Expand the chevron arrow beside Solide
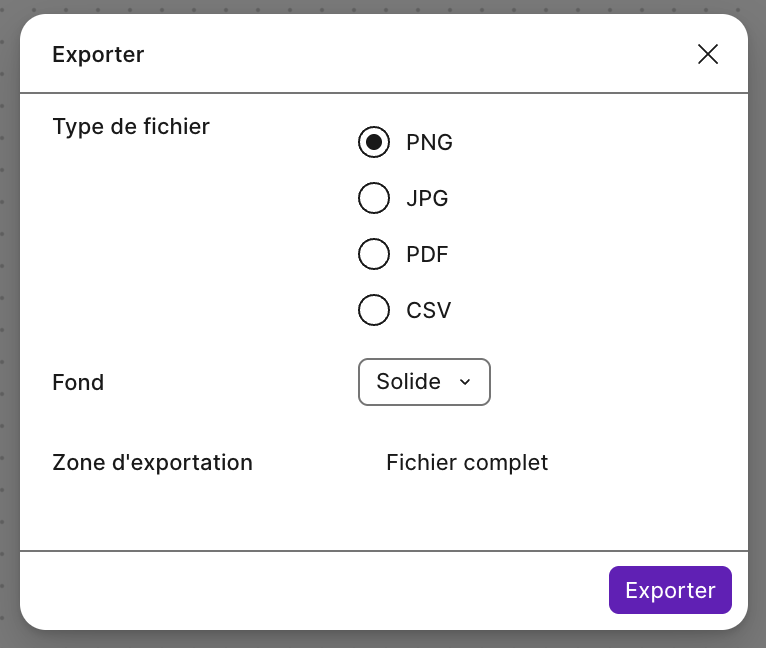The width and height of the screenshot is (766, 648). [464, 382]
